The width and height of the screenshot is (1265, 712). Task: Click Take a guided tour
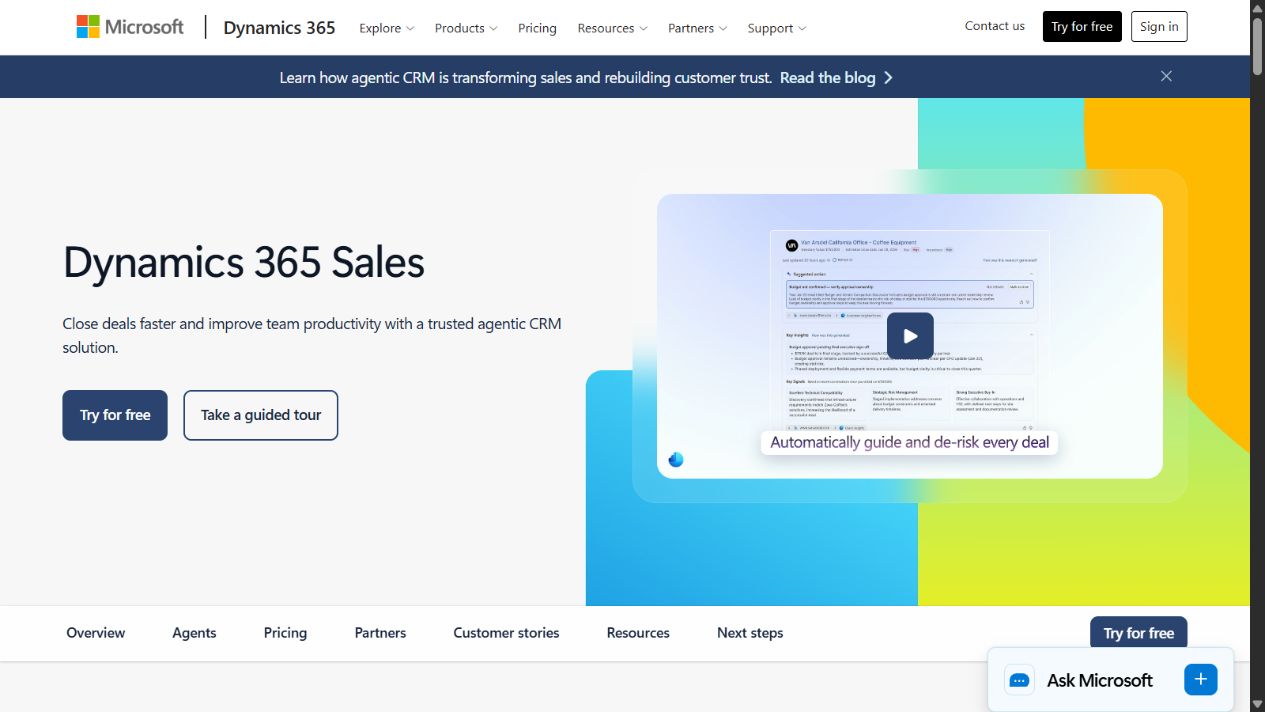pos(261,415)
